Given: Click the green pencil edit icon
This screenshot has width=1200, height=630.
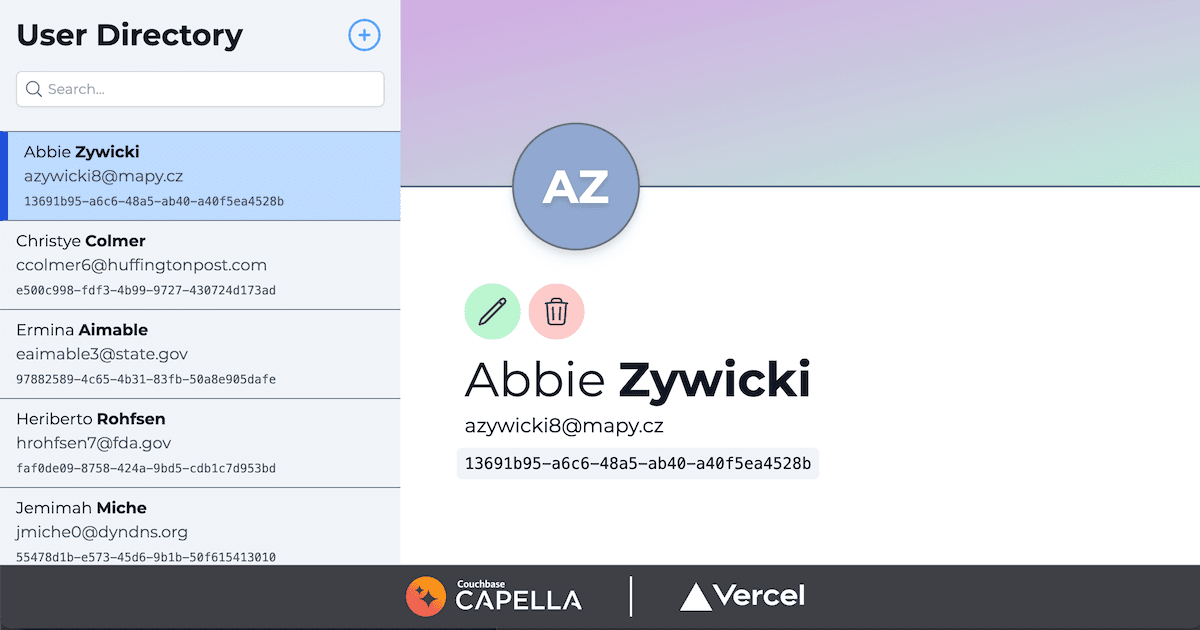Looking at the screenshot, I should point(492,312).
